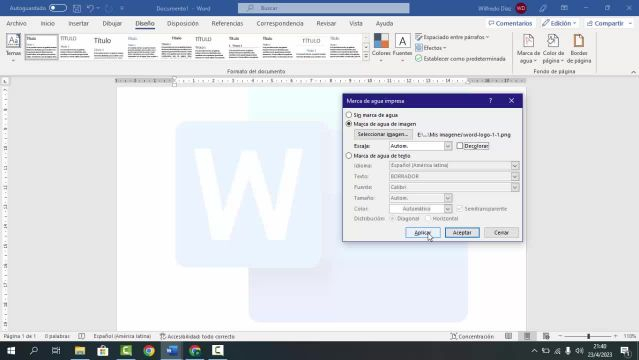Select the Diagonal distribution radio
The height and width of the screenshot is (360, 639).
(393, 219)
